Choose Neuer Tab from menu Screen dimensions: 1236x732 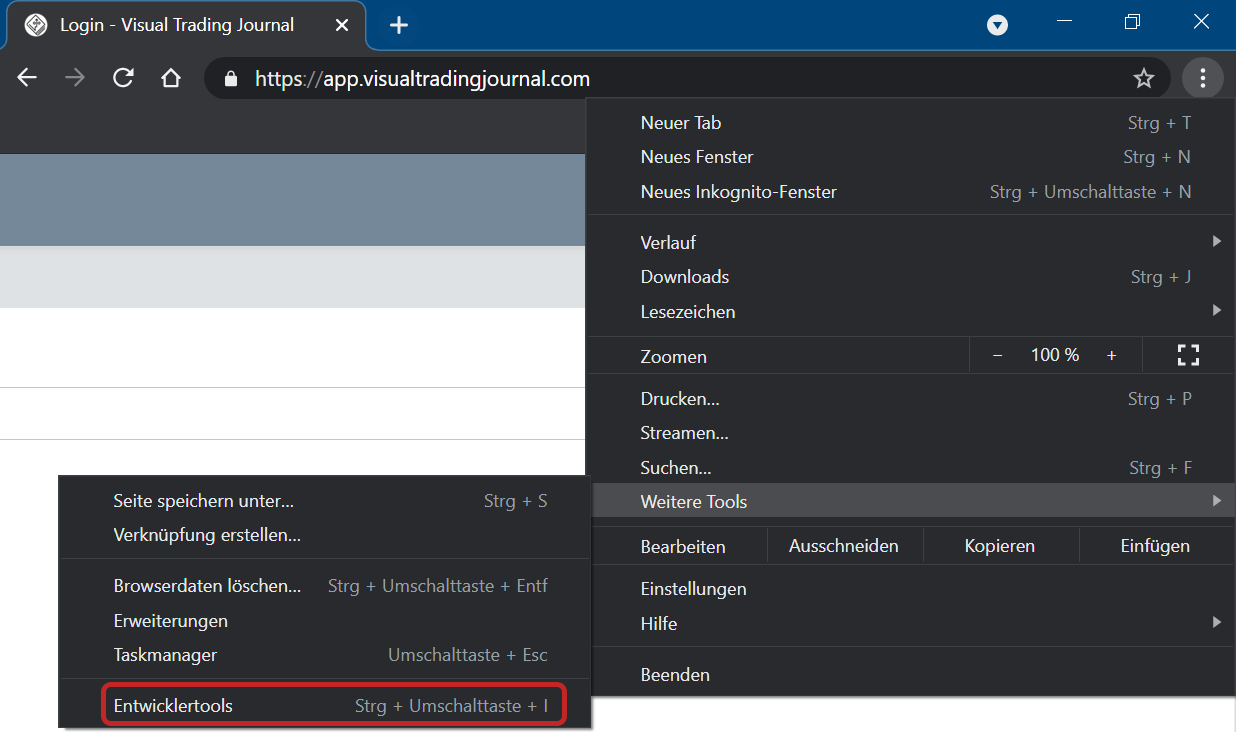click(x=908, y=123)
